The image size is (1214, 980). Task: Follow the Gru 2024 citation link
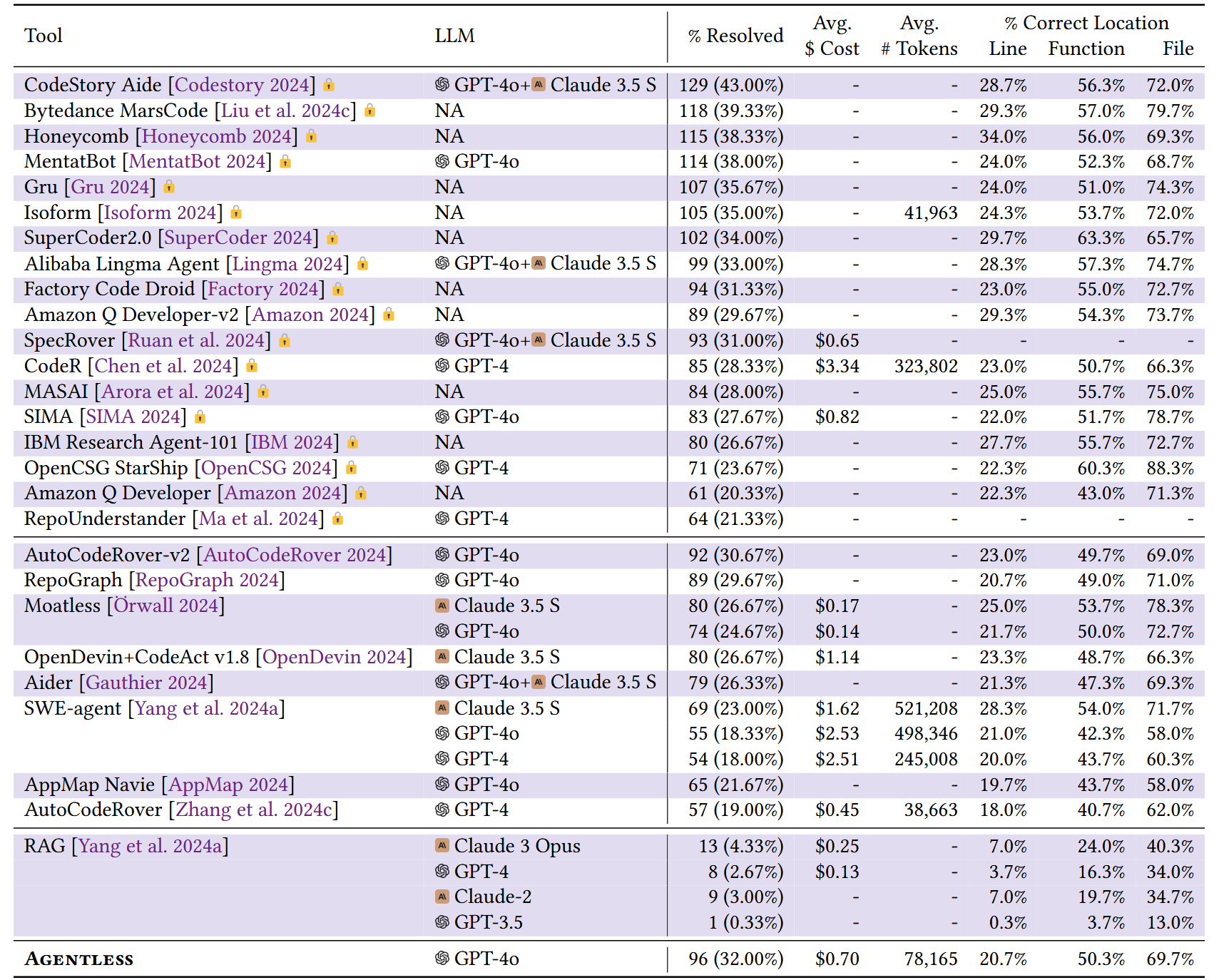point(110,187)
